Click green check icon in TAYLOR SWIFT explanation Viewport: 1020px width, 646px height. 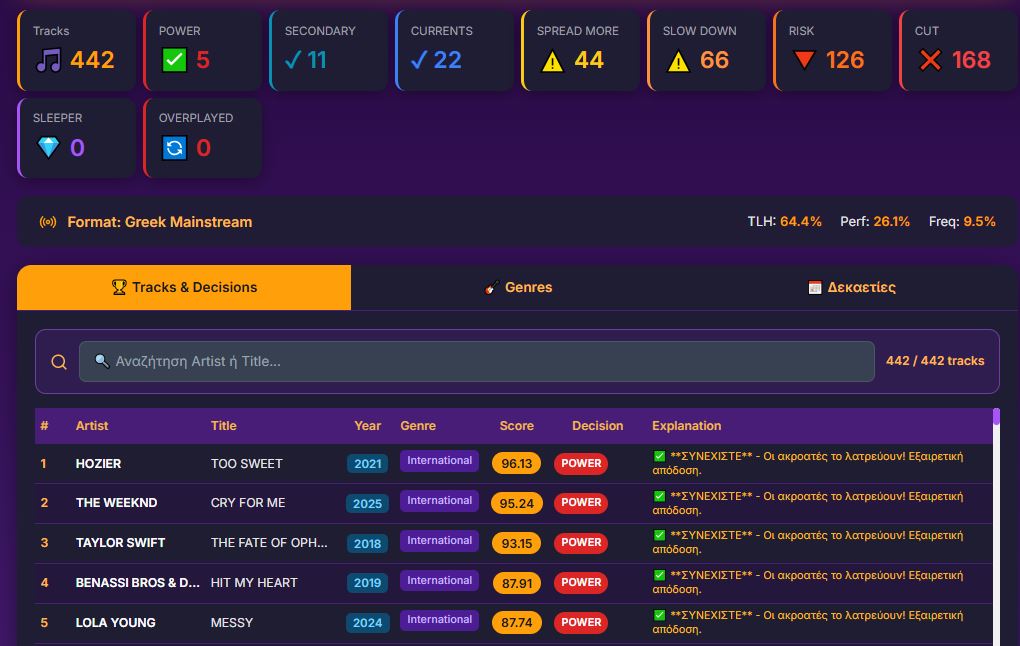[659, 535]
